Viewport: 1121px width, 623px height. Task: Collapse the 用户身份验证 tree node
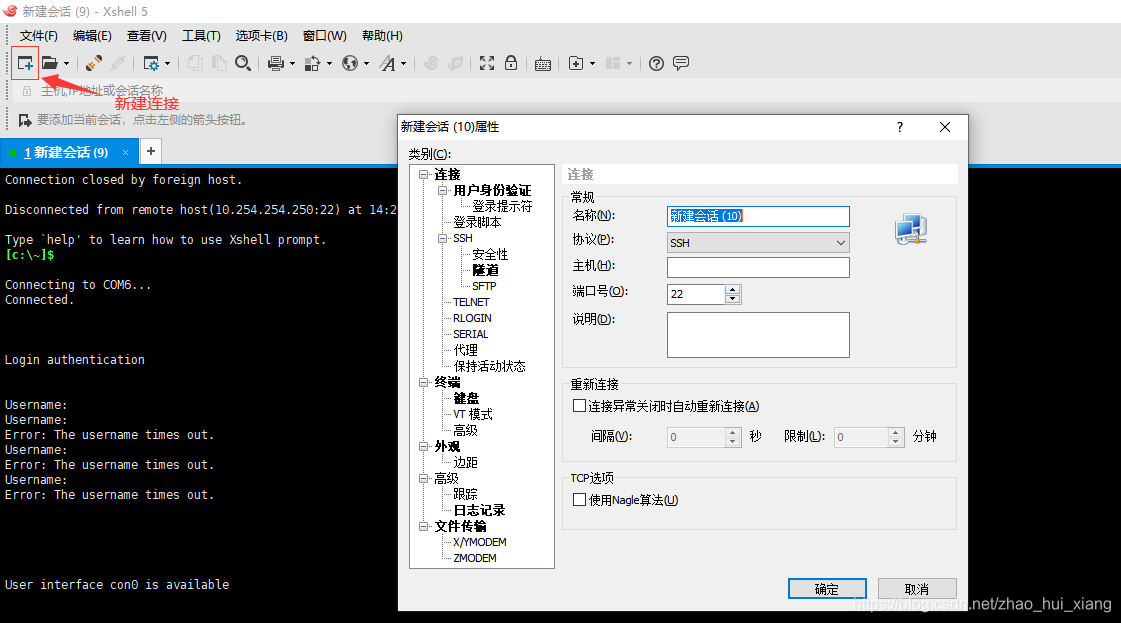443,190
